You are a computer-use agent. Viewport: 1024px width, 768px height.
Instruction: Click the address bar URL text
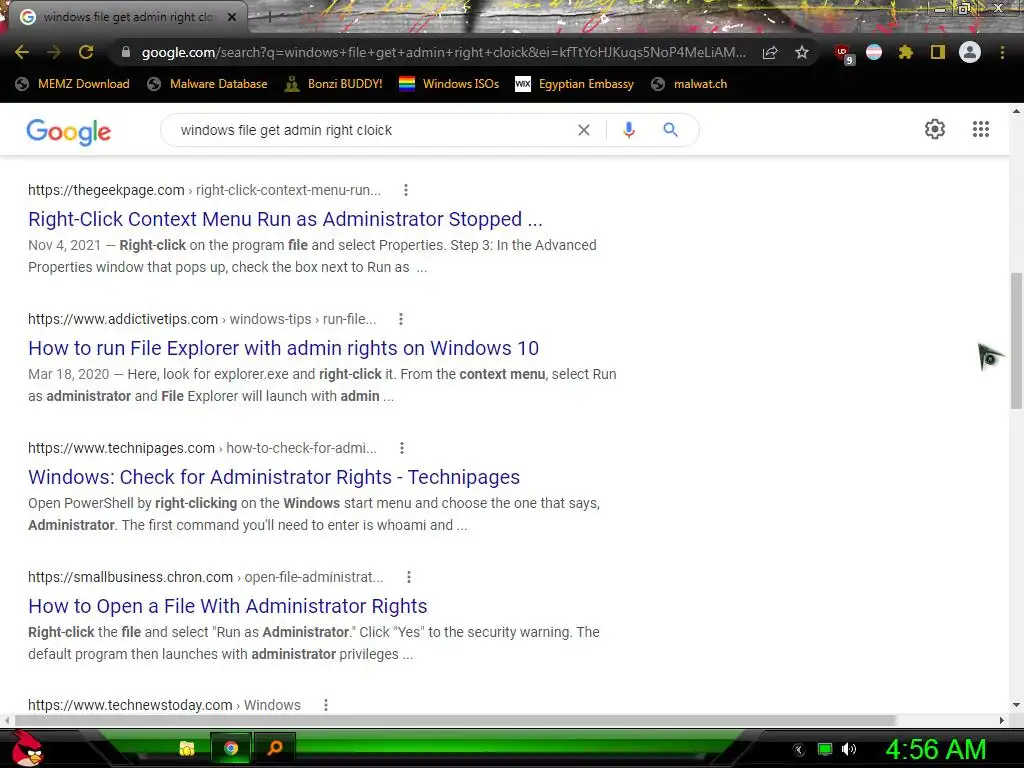click(x=444, y=52)
